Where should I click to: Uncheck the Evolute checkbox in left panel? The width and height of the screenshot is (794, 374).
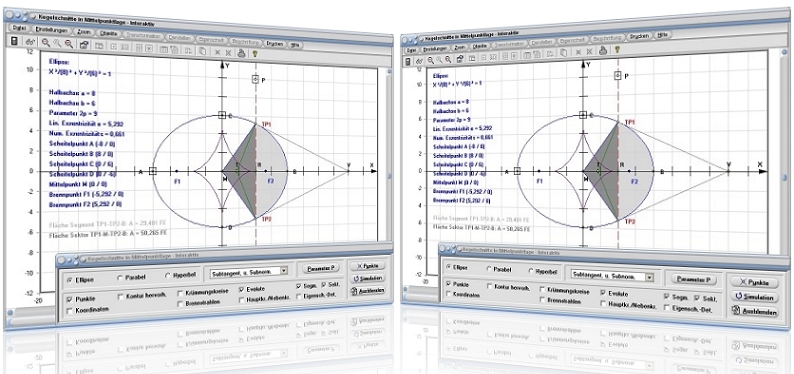(x=242, y=289)
